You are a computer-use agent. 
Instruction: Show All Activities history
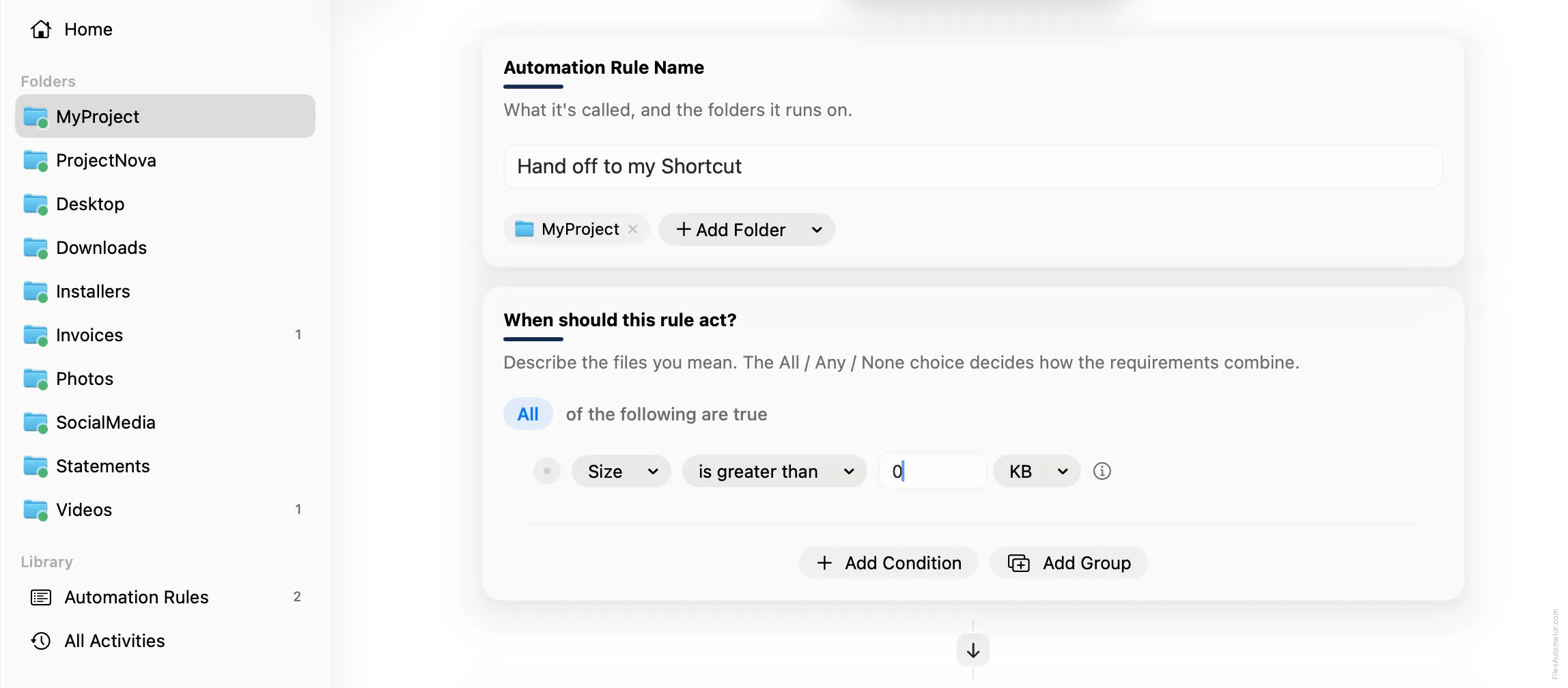[165, 641]
